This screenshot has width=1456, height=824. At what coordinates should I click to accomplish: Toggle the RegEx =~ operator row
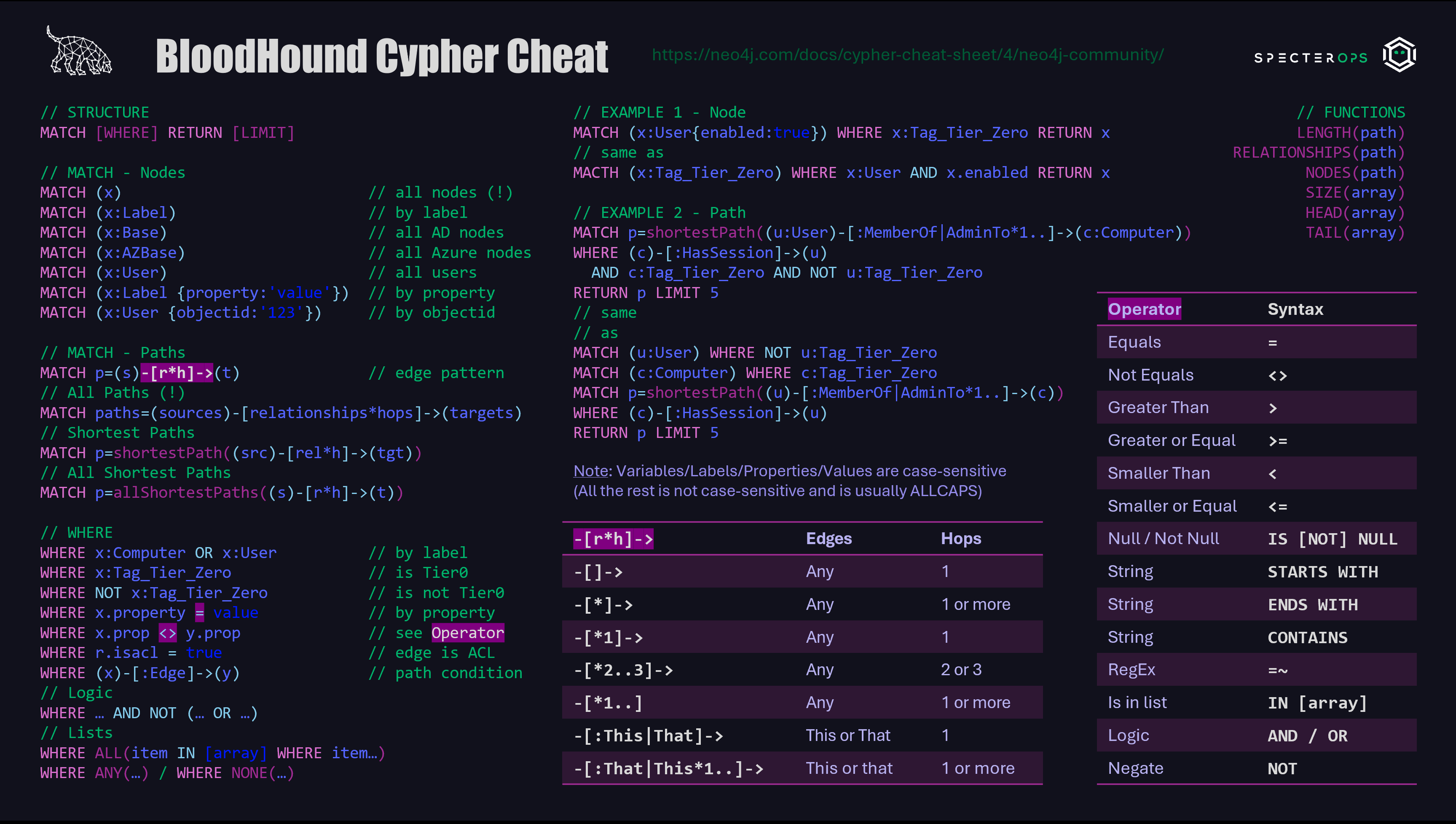coord(1132,669)
